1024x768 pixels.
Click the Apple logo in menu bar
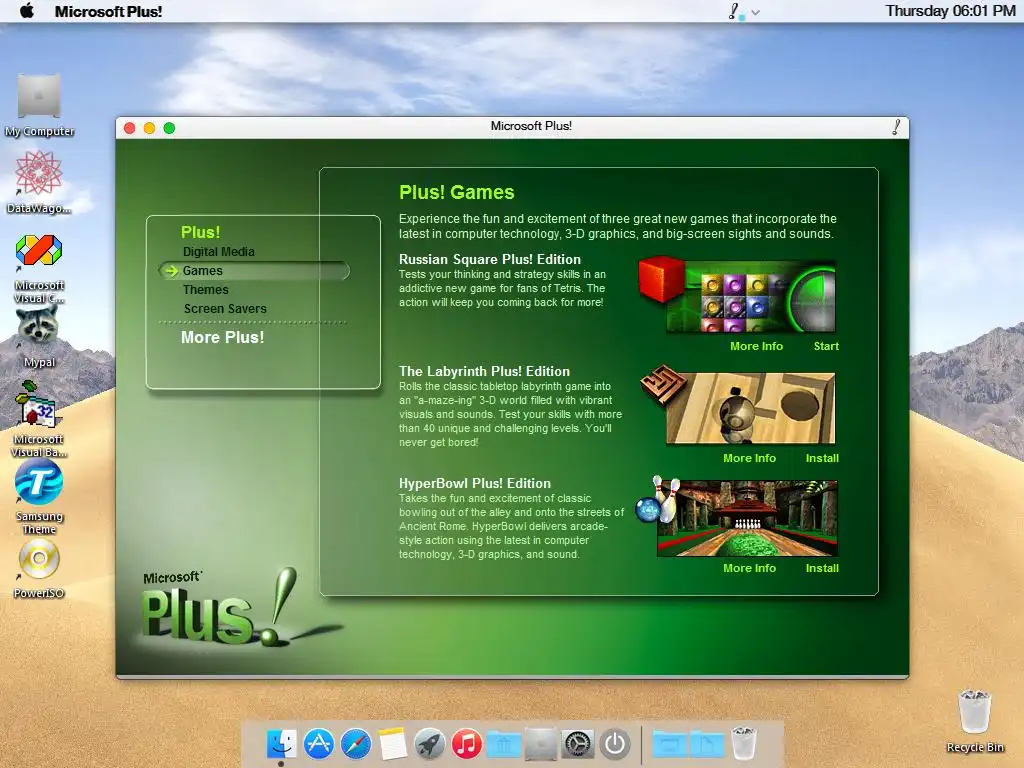click(x=27, y=11)
